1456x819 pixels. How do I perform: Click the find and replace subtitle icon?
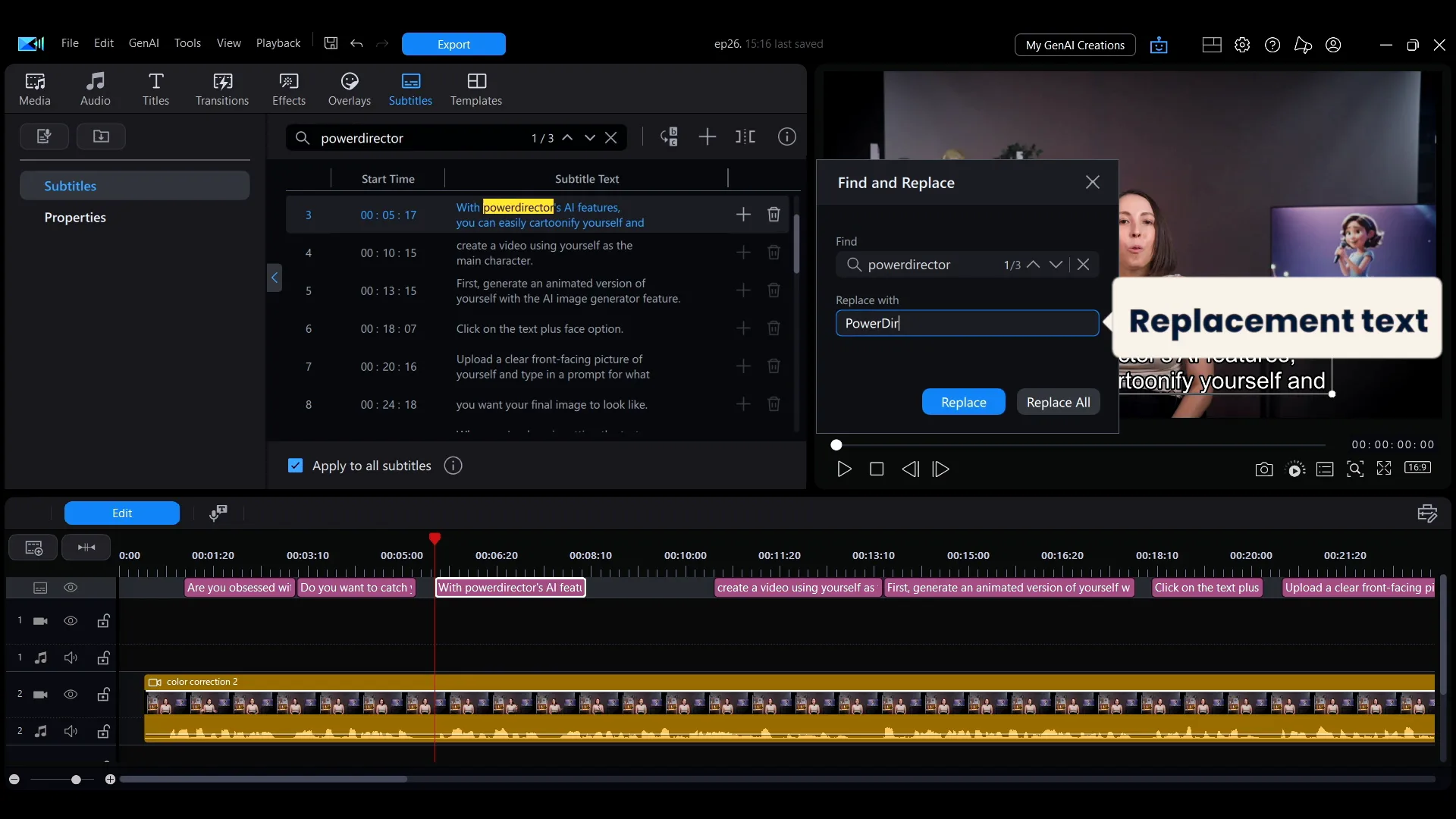(x=669, y=137)
